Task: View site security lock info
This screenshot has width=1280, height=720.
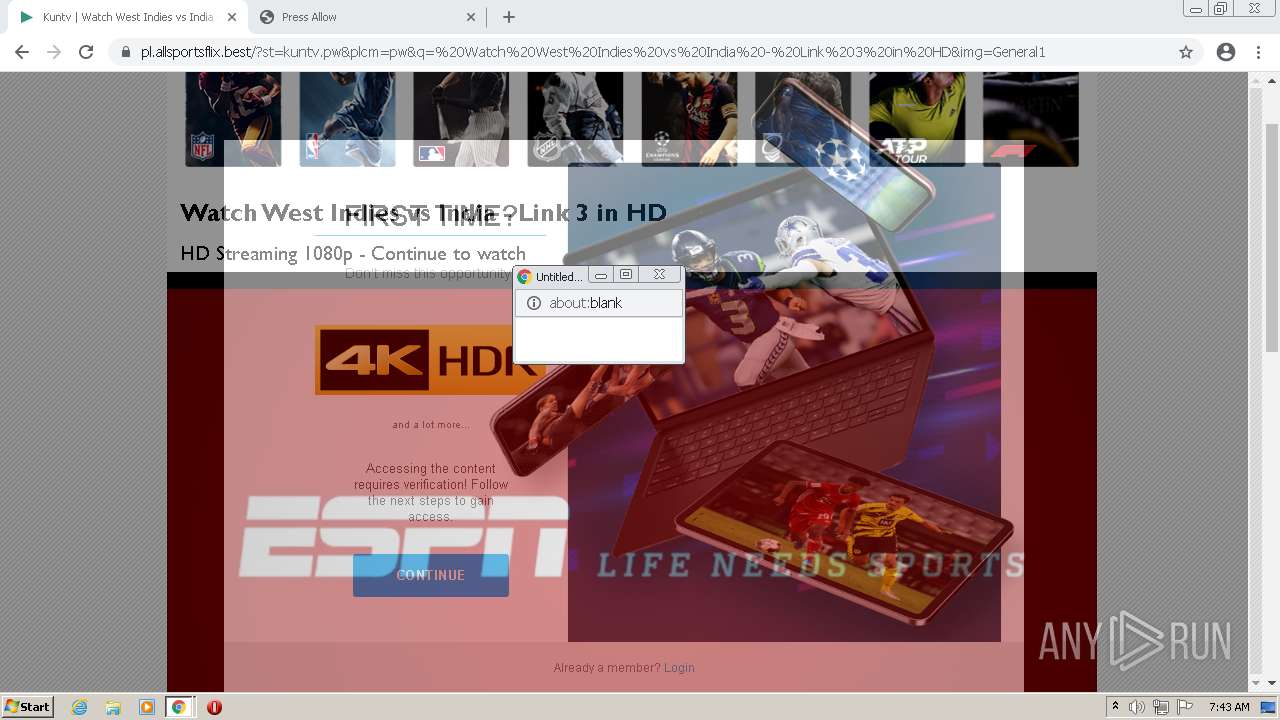Action: [126, 52]
